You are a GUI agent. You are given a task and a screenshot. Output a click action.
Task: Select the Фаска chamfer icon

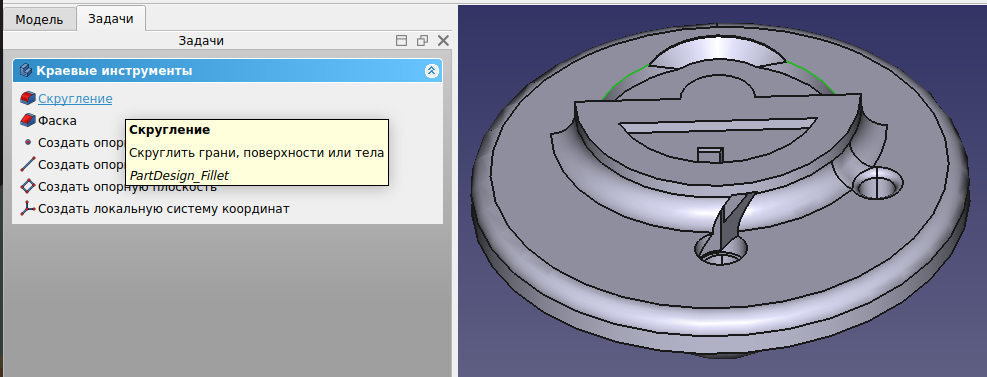(x=28, y=120)
